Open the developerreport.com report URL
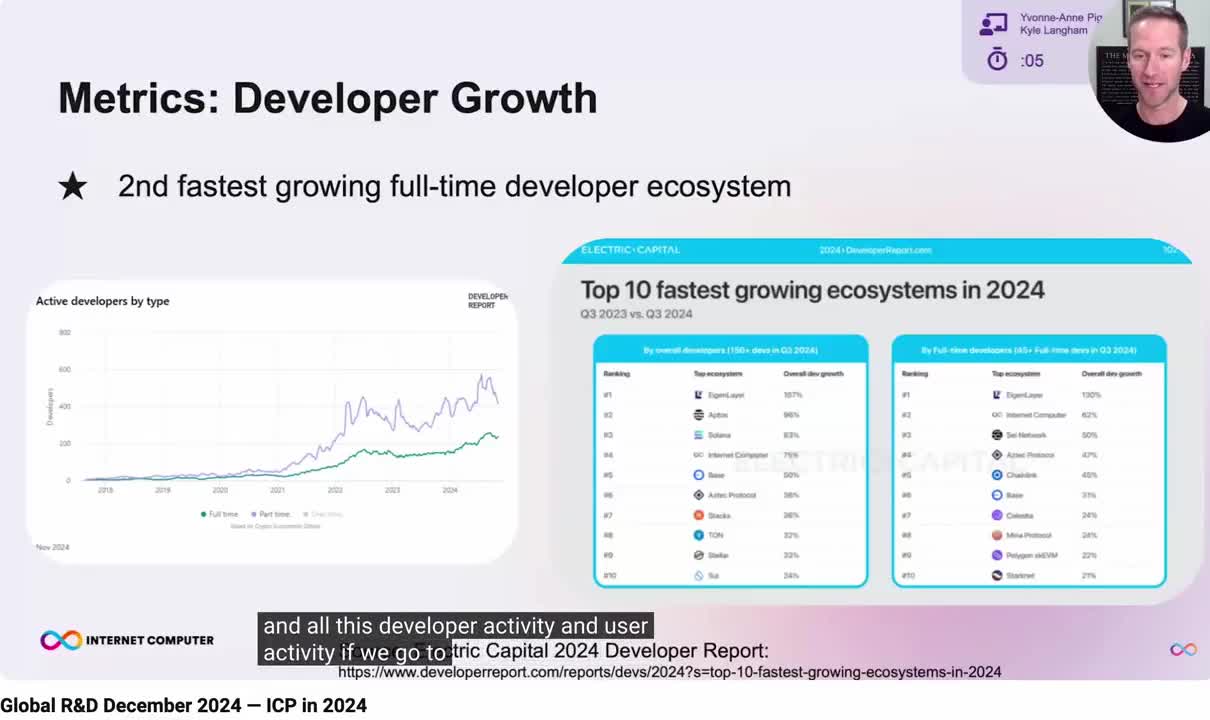Screen dimensions: 1210x720 670,671
